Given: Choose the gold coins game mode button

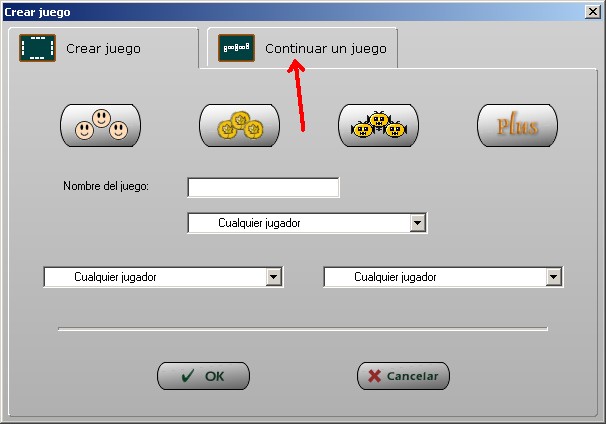Looking at the screenshot, I should (240, 125).
